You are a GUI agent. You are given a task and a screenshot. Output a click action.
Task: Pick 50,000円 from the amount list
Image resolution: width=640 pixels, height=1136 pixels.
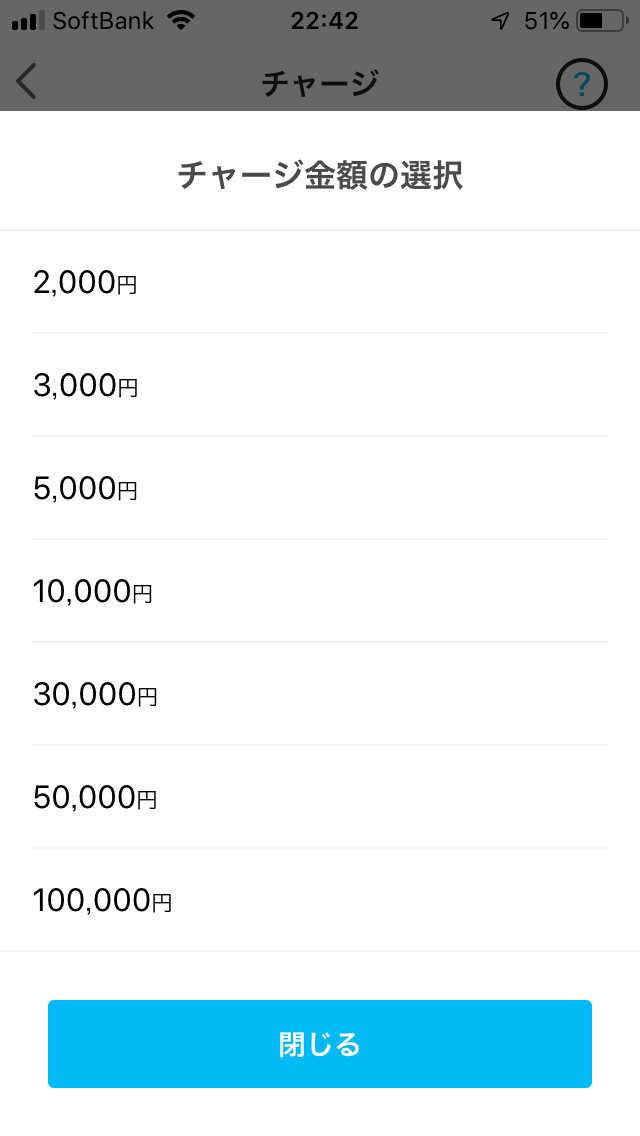320,798
